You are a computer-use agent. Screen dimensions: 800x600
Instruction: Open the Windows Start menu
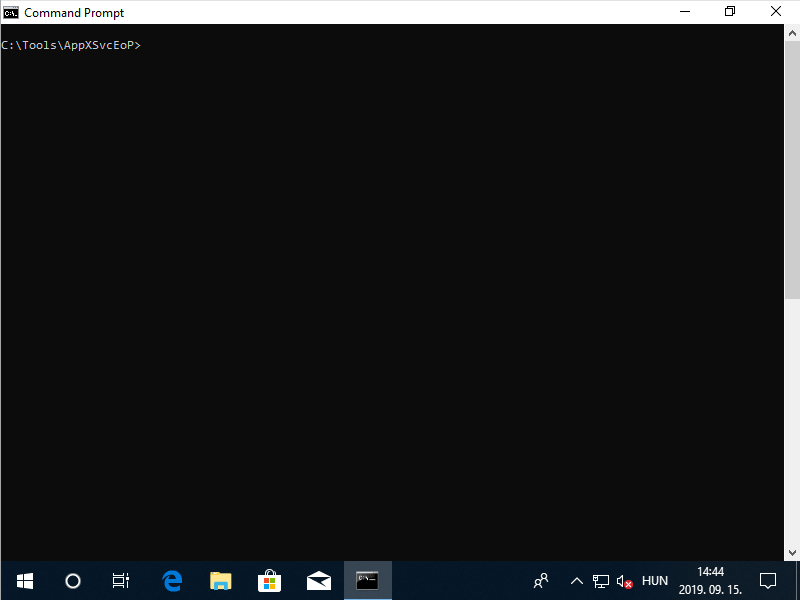coord(24,581)
